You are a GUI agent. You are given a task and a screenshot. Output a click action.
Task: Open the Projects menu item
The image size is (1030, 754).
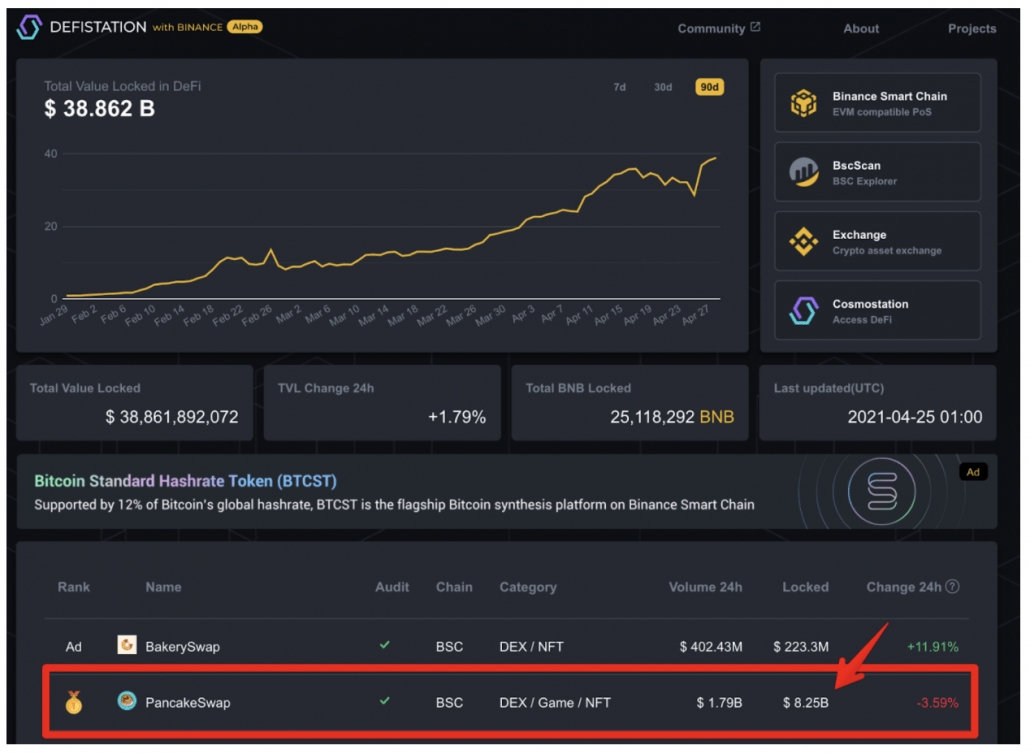(972, 28)
